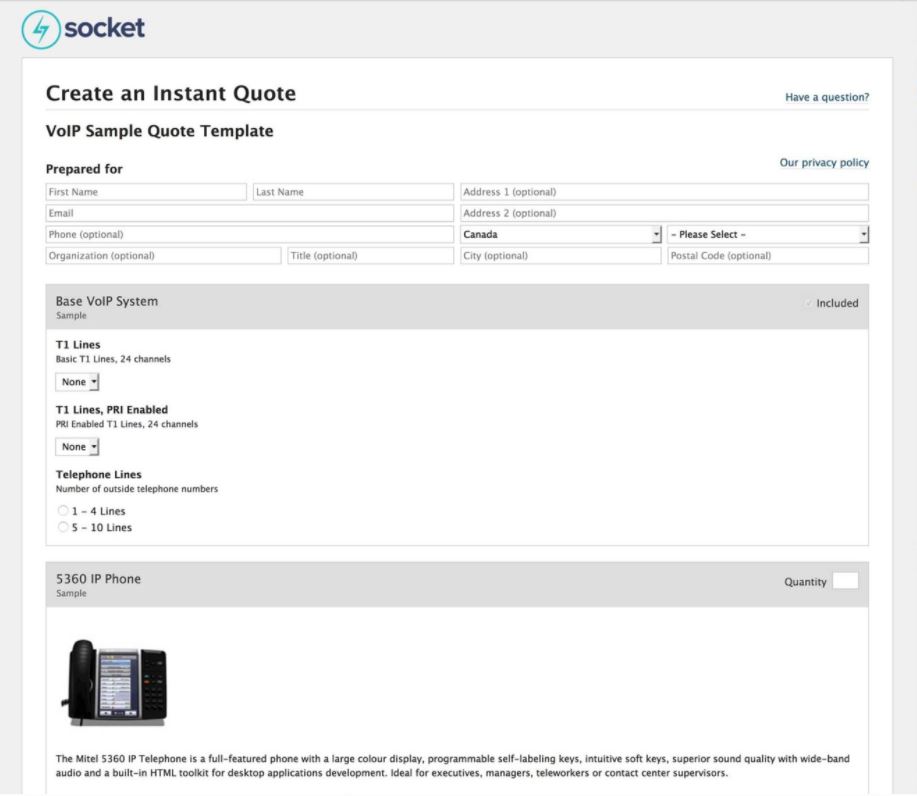Click the Address 1 (optional) field

point(664,192)
